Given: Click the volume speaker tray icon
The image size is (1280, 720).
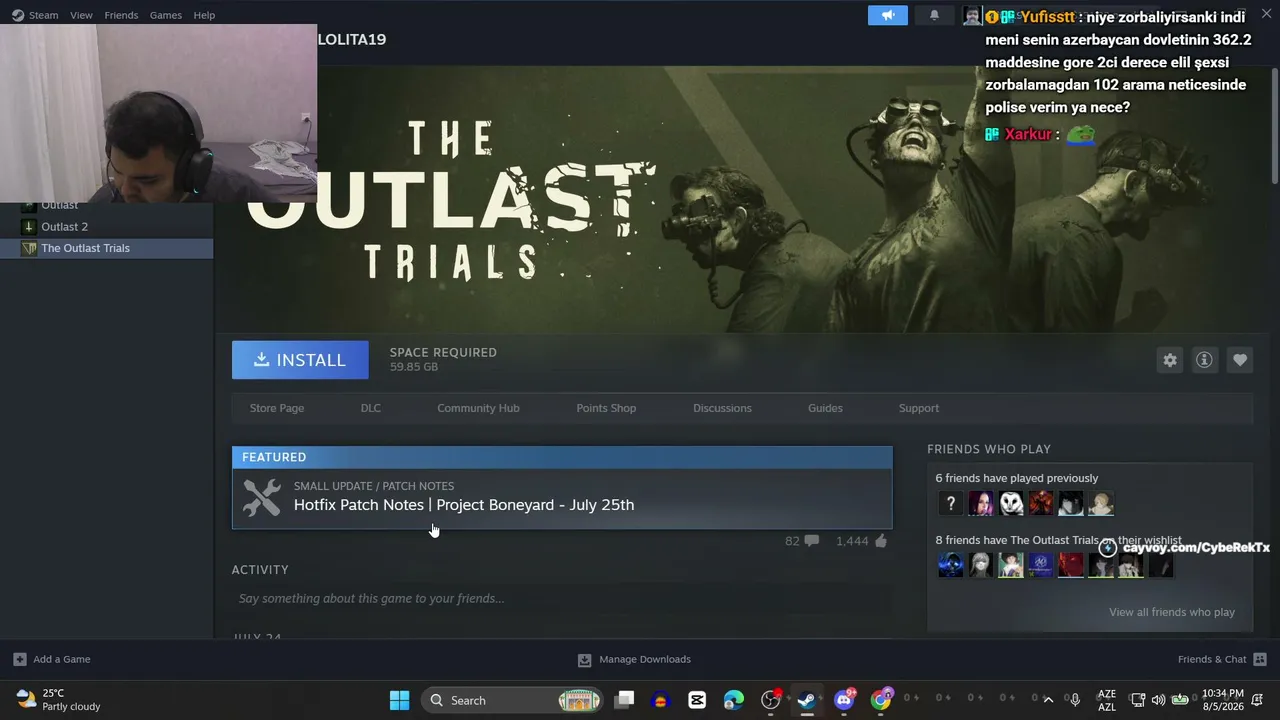Looking at the screenshot, I should (1158, 700).
